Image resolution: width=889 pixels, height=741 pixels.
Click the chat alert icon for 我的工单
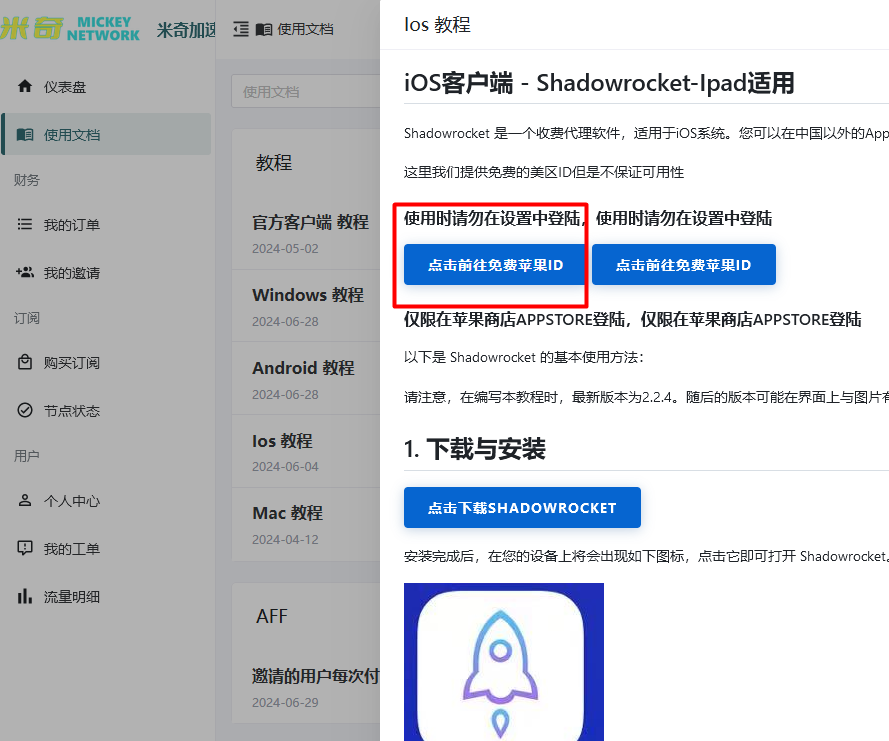click(x=25, y=548)
